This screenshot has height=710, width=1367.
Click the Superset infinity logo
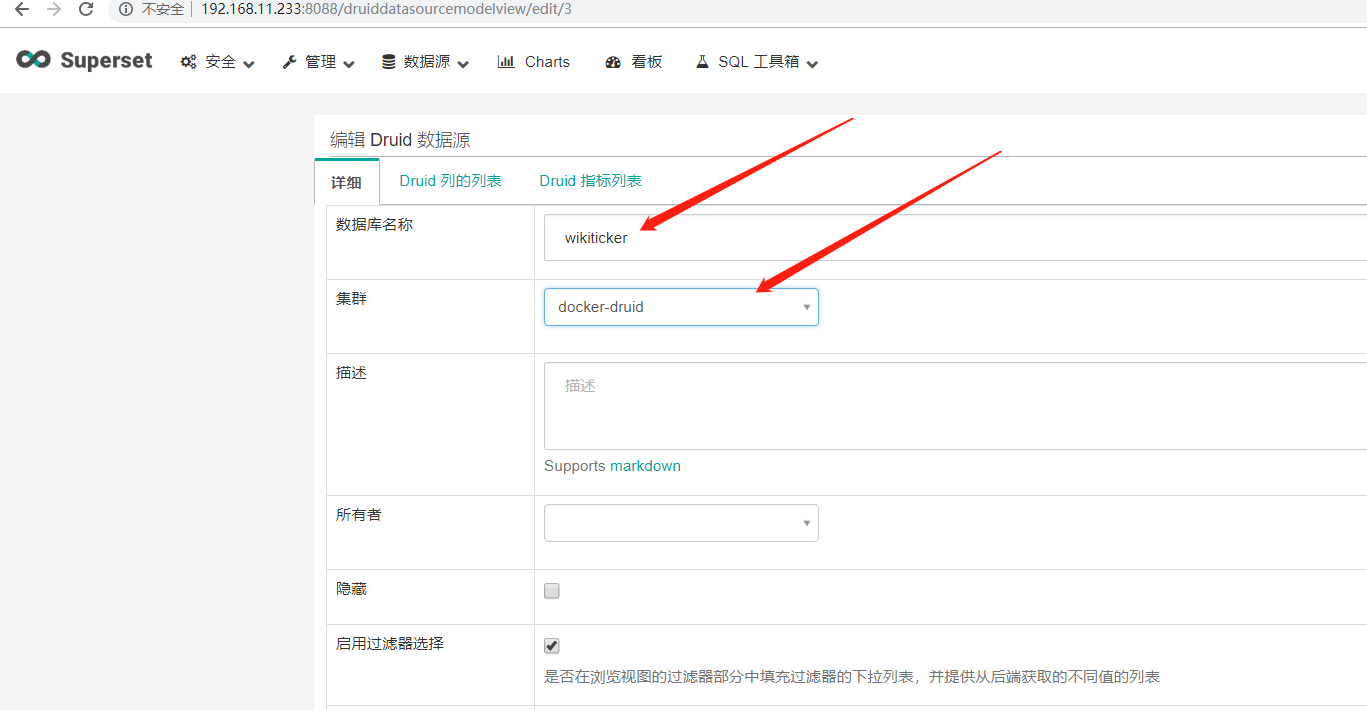(x=33, y=60)
